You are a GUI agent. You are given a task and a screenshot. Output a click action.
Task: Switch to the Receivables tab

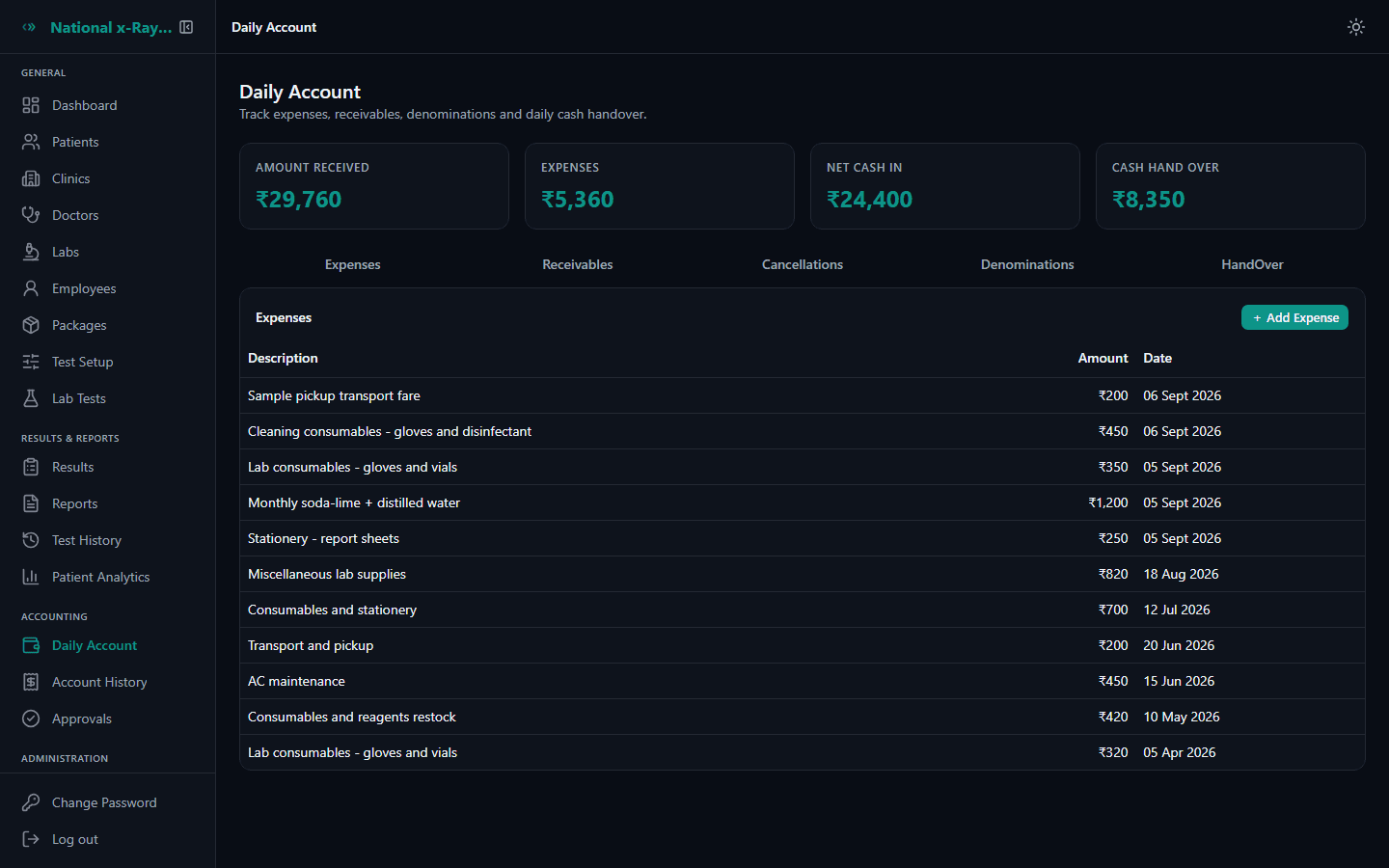coord(578,264)
